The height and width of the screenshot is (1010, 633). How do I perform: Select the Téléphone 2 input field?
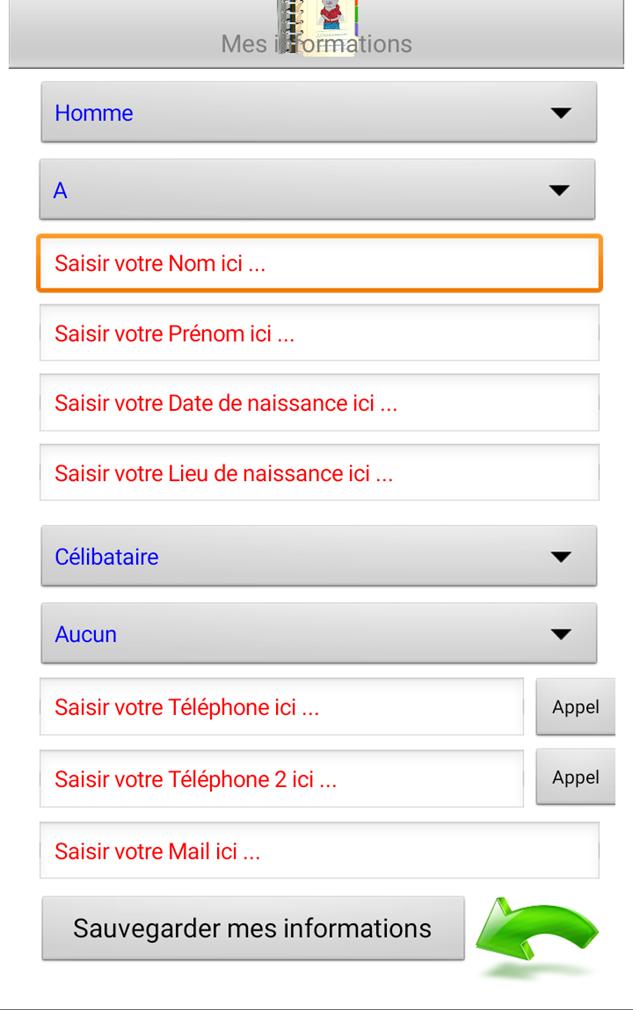point(281,779)
